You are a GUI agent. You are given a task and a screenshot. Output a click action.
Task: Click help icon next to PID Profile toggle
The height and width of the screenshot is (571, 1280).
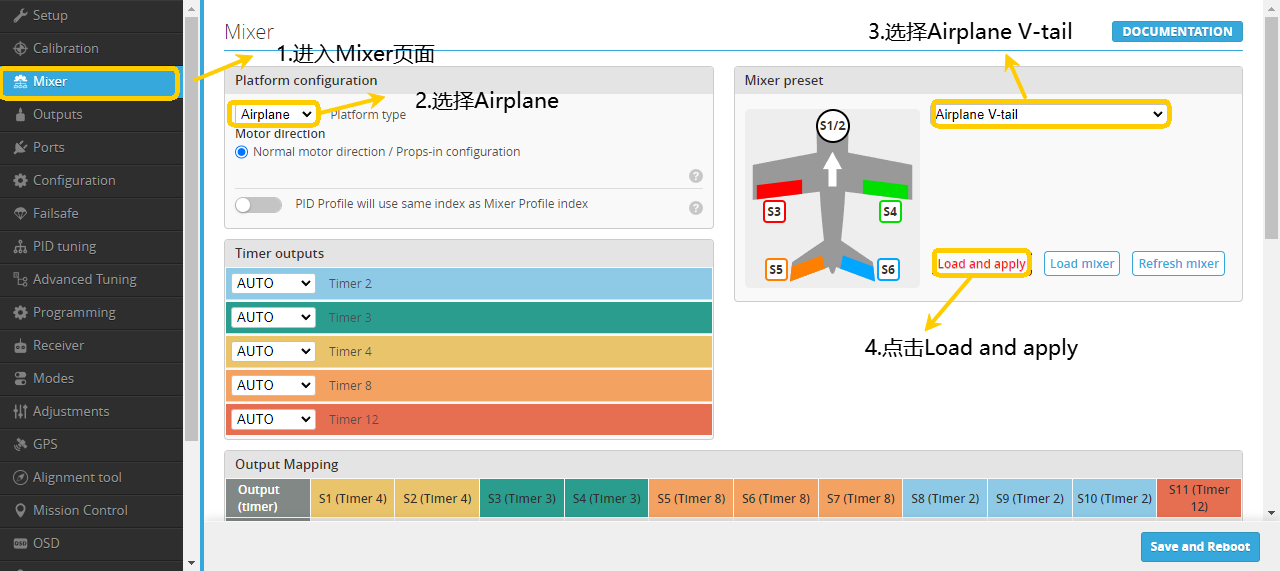coord(696,208)
